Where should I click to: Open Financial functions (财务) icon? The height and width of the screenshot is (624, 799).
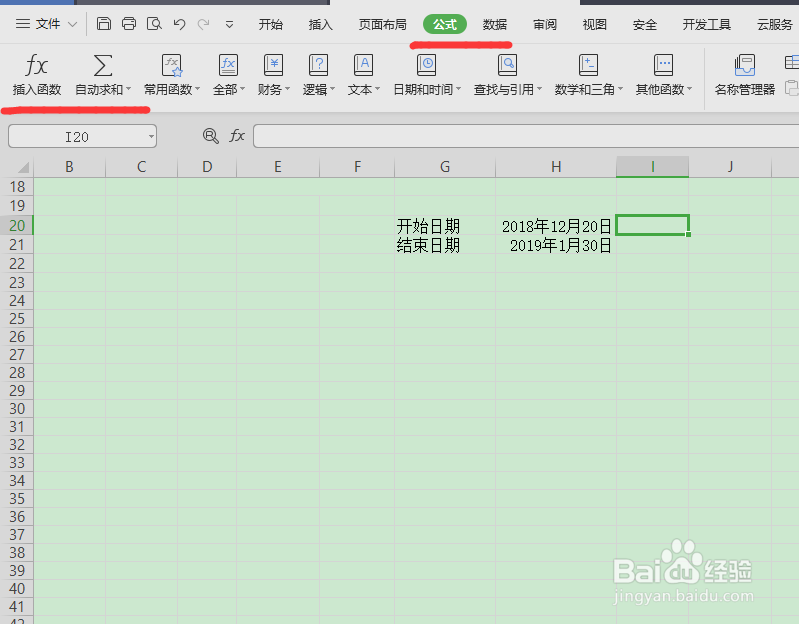(273, 66)
